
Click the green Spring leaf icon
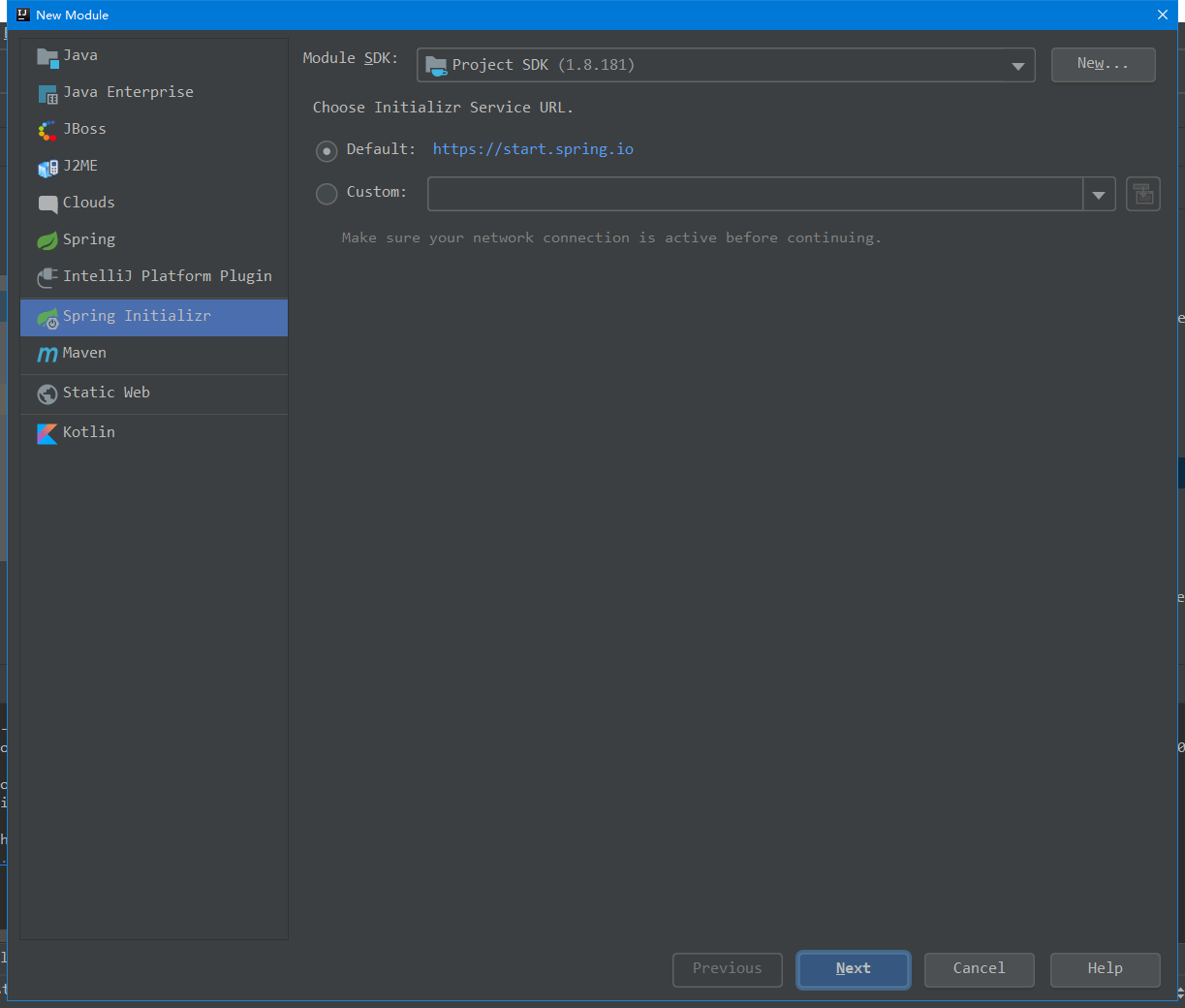tap(47, 240)
